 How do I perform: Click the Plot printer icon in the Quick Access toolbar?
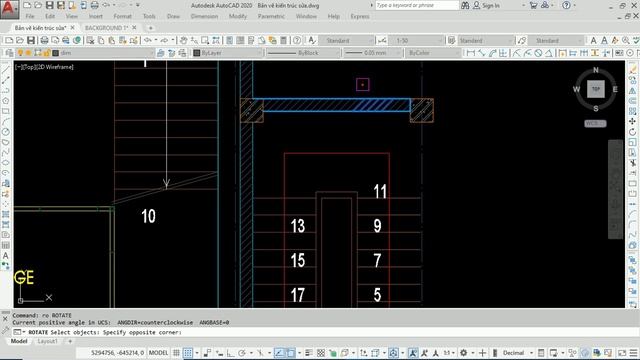pyautogui.click(x=94, y=5)
